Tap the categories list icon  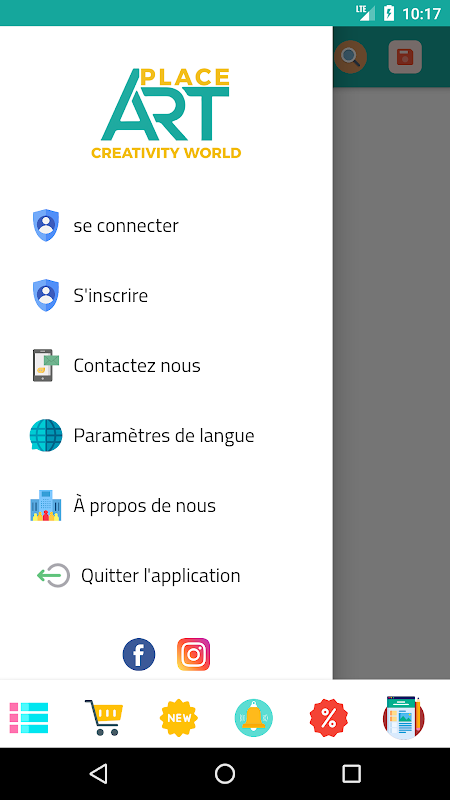coord(29,718)
